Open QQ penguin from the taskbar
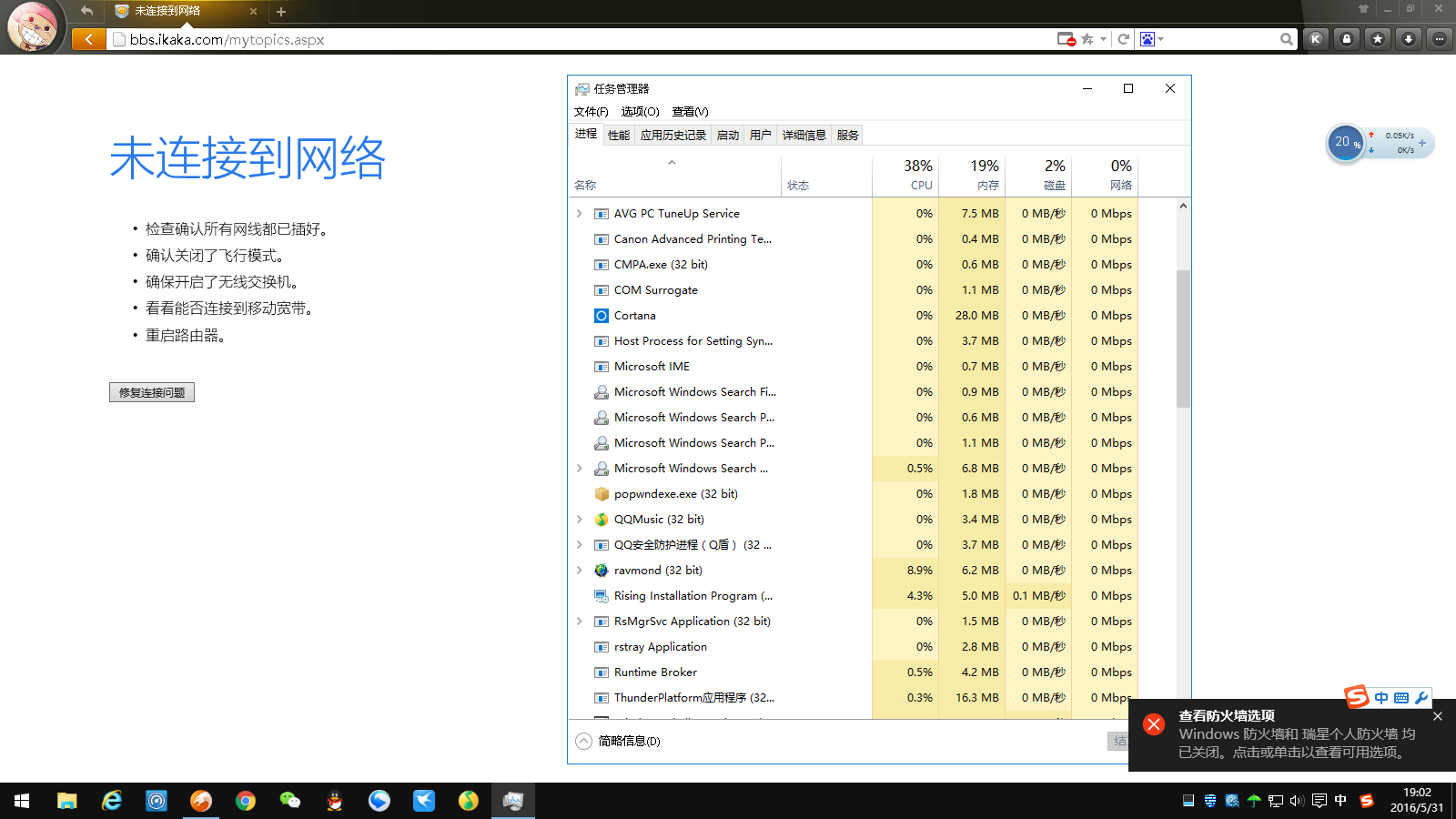 [335, 801]
